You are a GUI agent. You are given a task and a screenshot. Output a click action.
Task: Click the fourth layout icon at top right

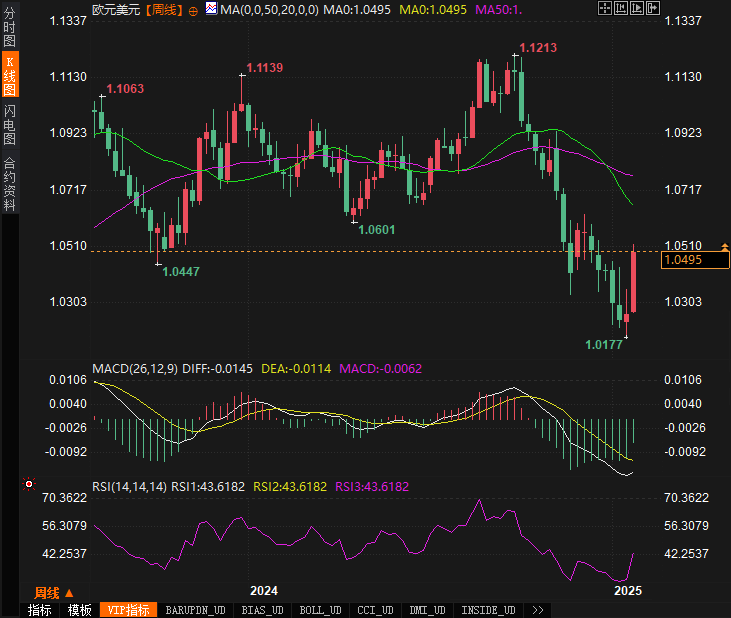click(x=652, y=9)
